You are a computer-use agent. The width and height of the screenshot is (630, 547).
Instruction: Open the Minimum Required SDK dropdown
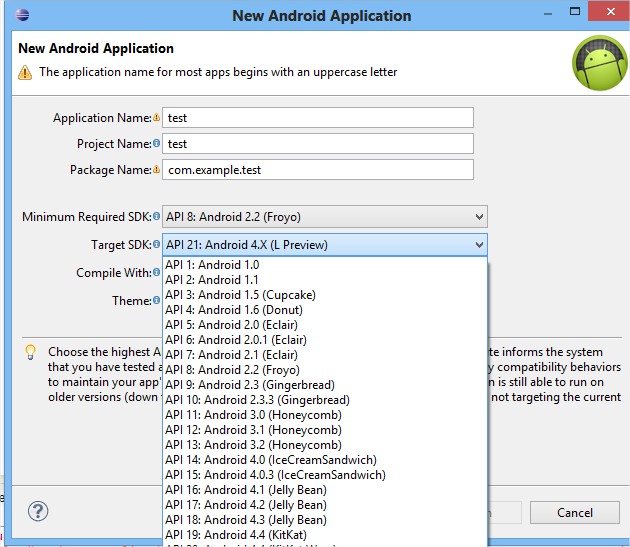coord(325,217)
